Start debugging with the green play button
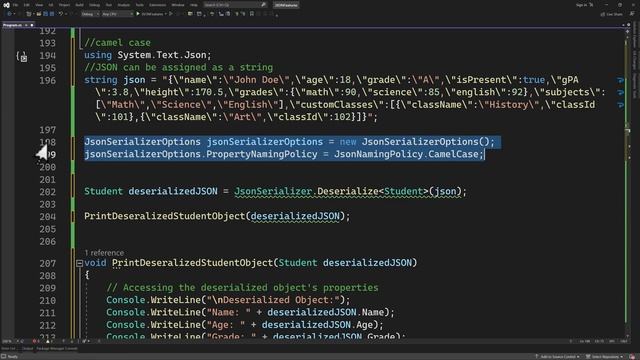640x360 pixels. point(138,14)
